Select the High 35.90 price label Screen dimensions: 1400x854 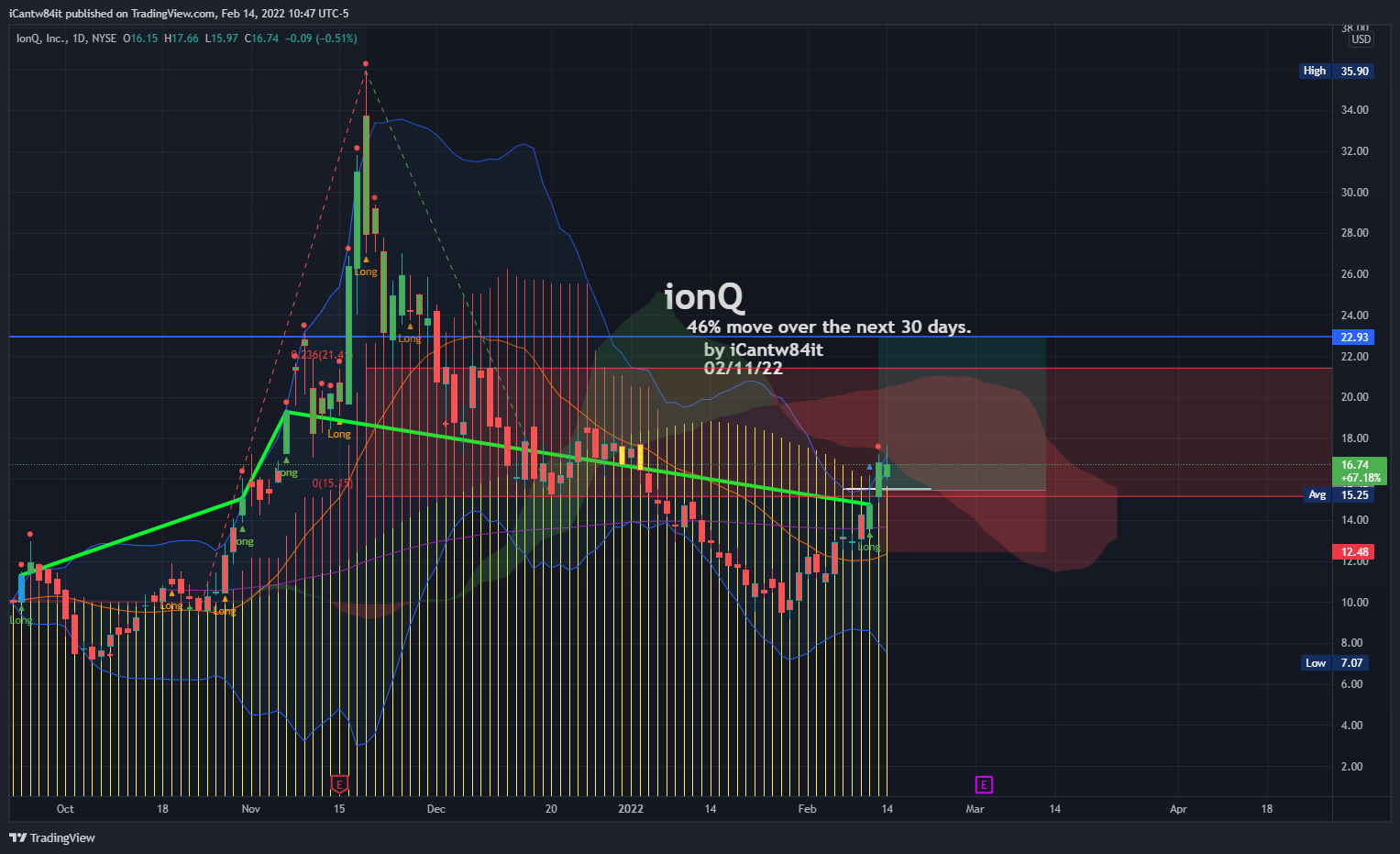[1338, 71]
